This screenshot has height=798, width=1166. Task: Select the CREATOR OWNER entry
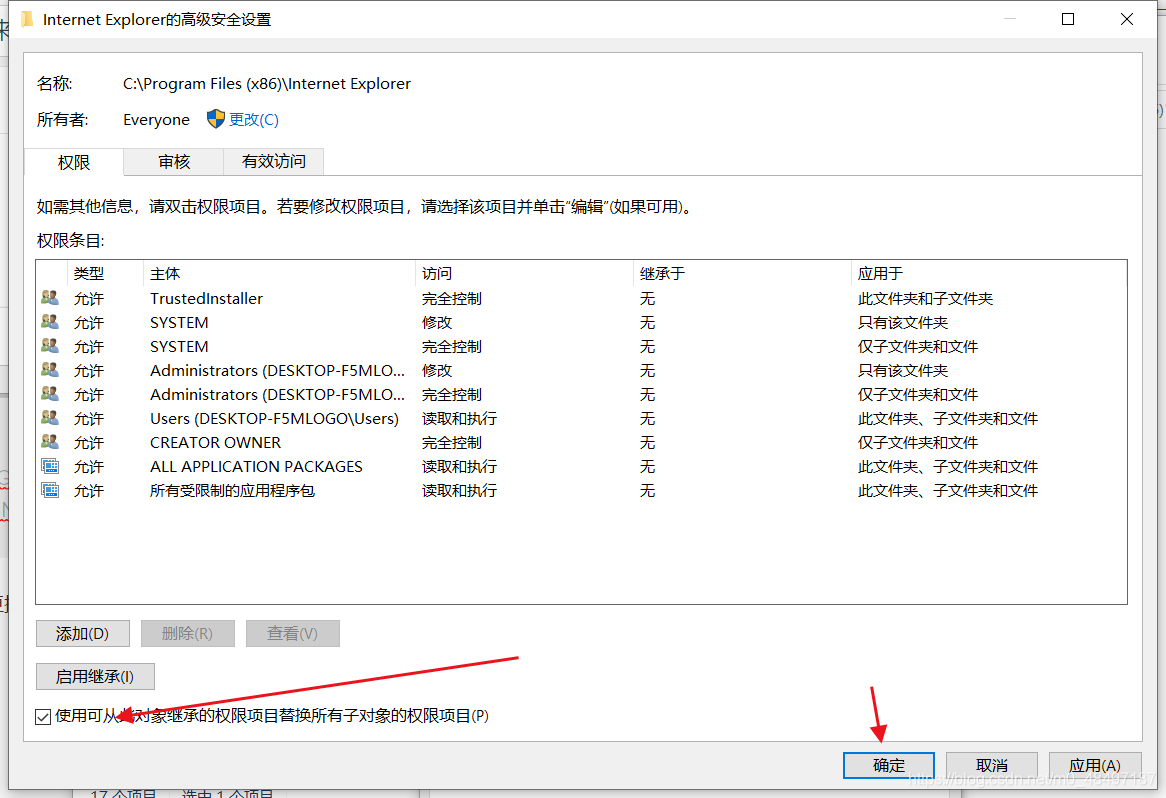[216, 443]
